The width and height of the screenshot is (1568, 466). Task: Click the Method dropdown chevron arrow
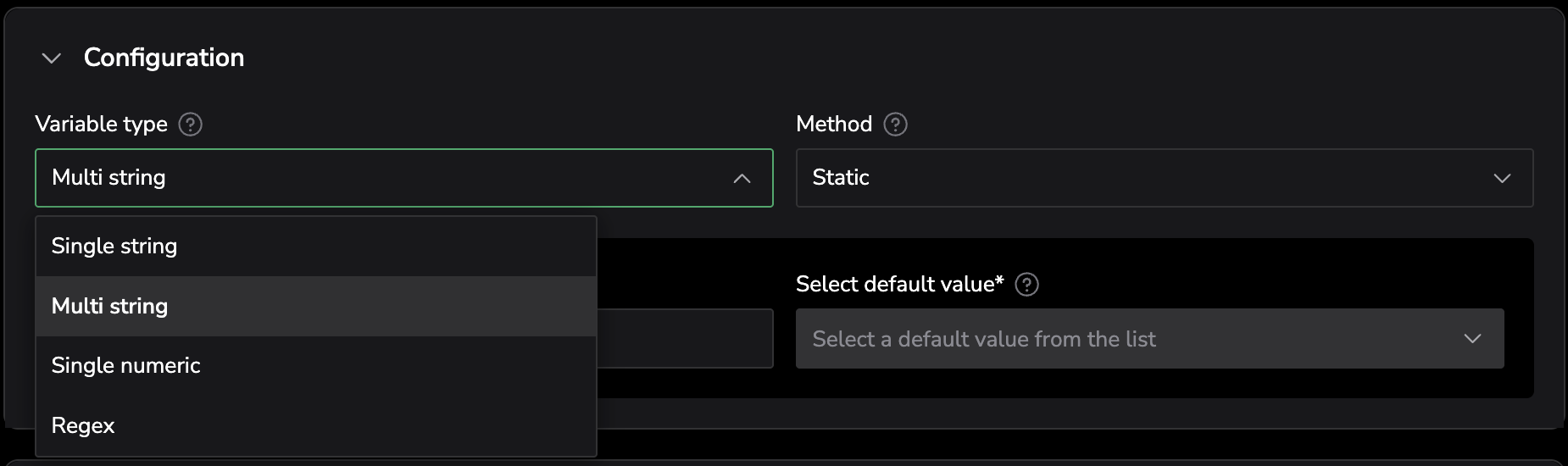coord(1502,178)
